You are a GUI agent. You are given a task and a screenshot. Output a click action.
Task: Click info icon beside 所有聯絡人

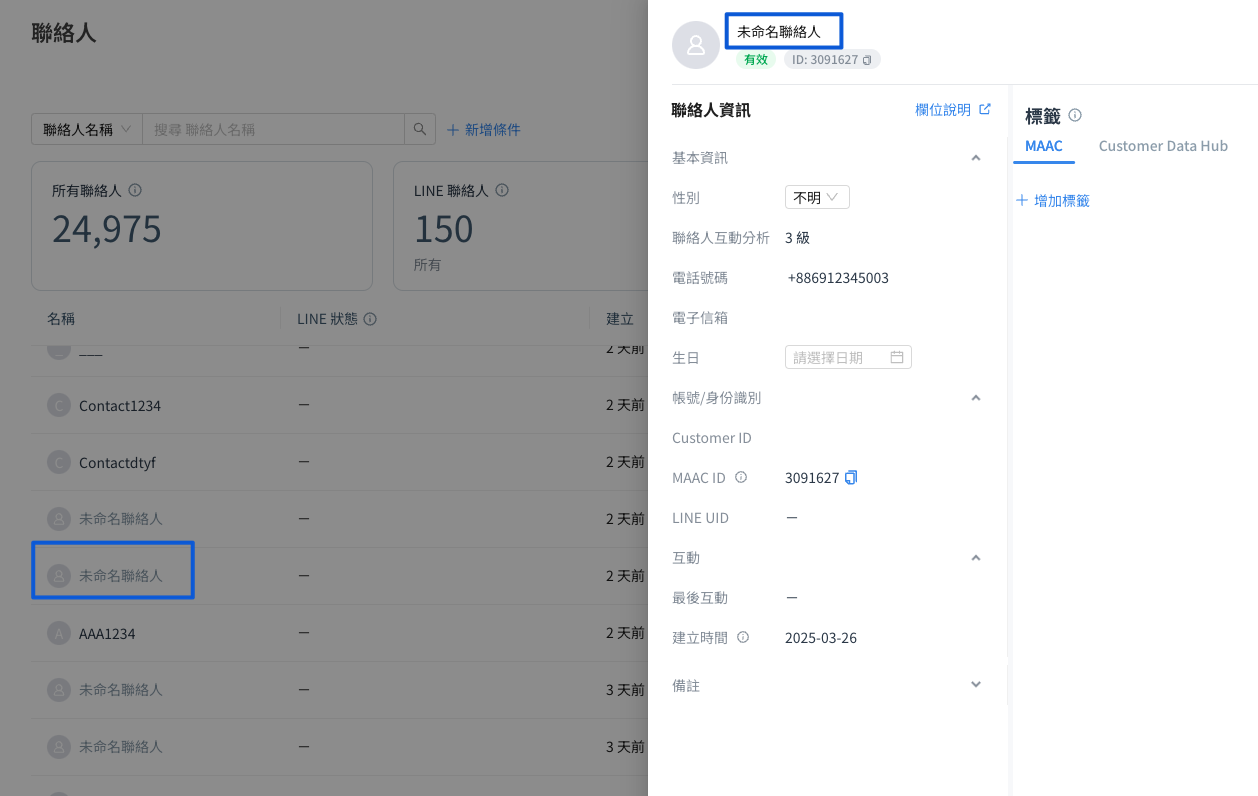[135, 190]
